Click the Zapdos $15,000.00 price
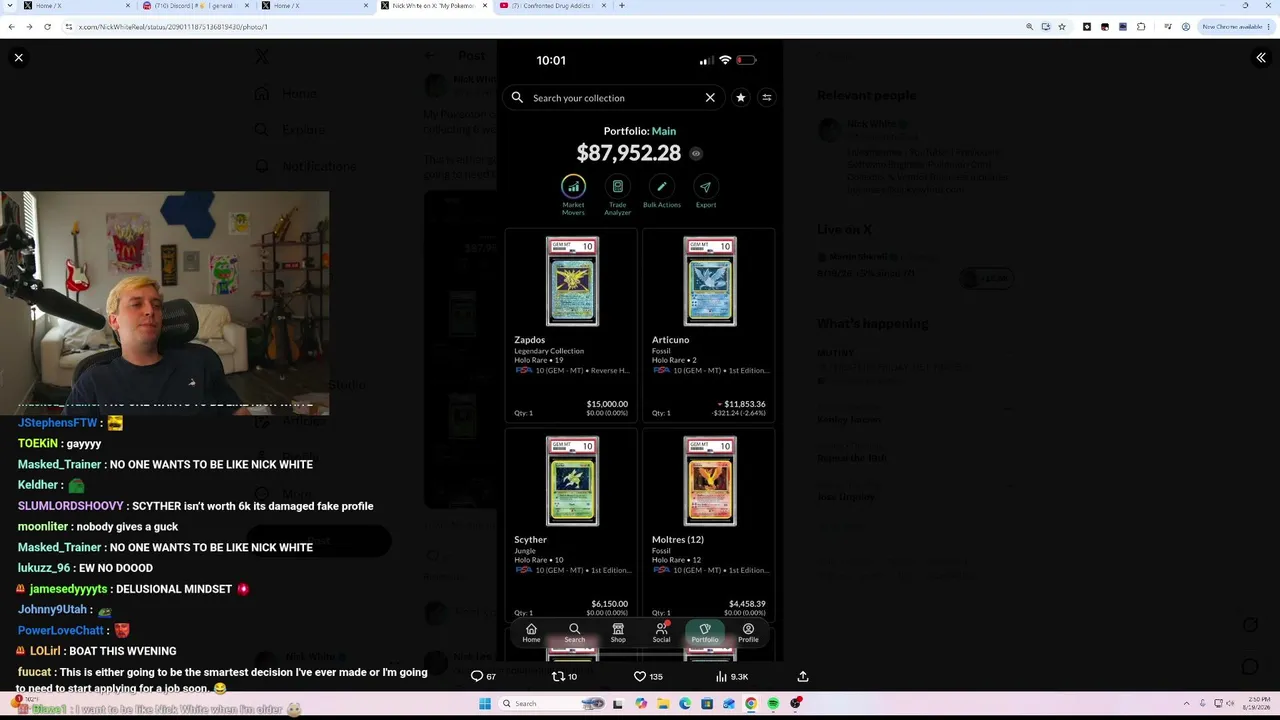 (607, 404)
